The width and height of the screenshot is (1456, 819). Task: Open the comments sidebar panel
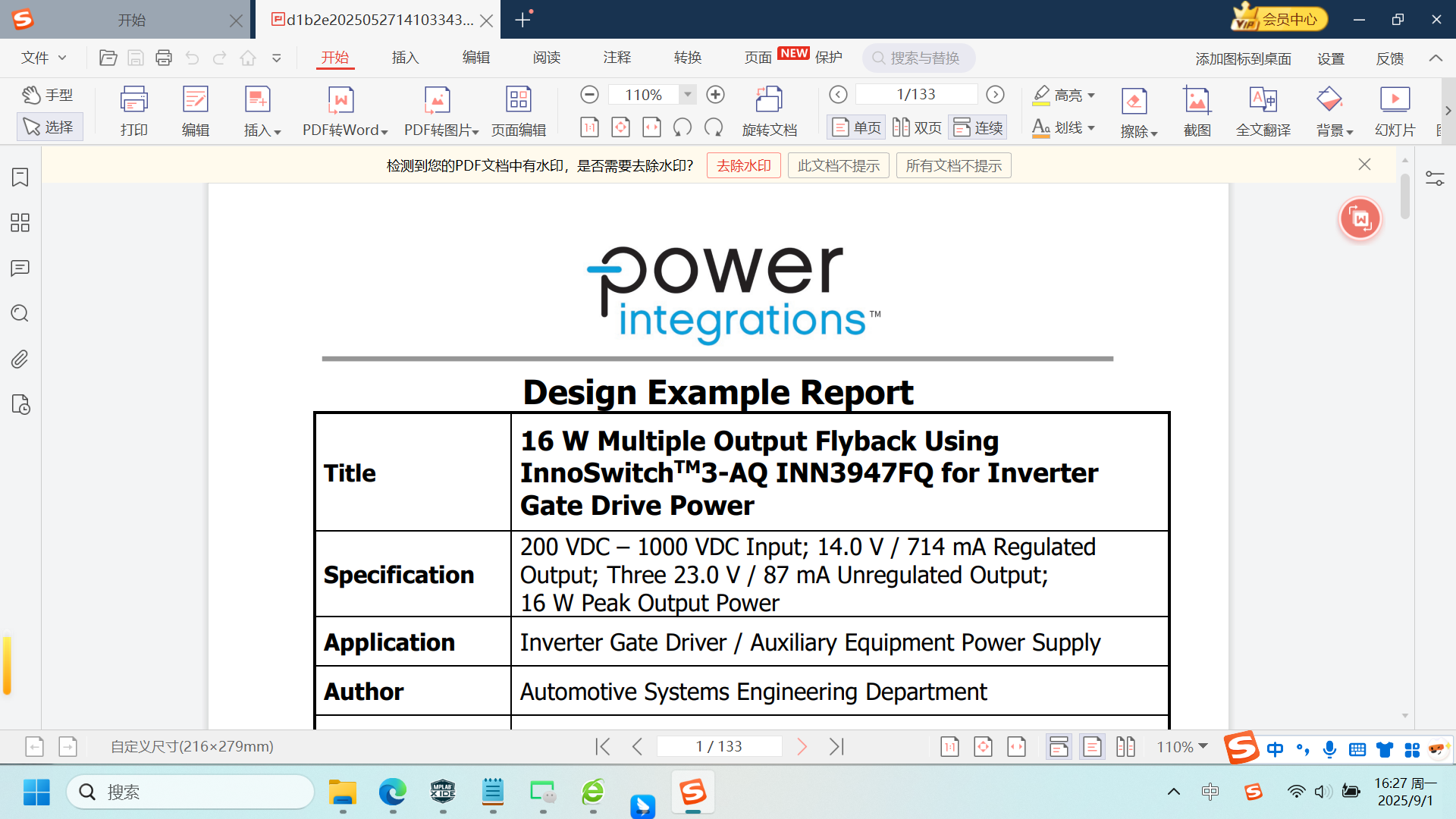point(20,268)
